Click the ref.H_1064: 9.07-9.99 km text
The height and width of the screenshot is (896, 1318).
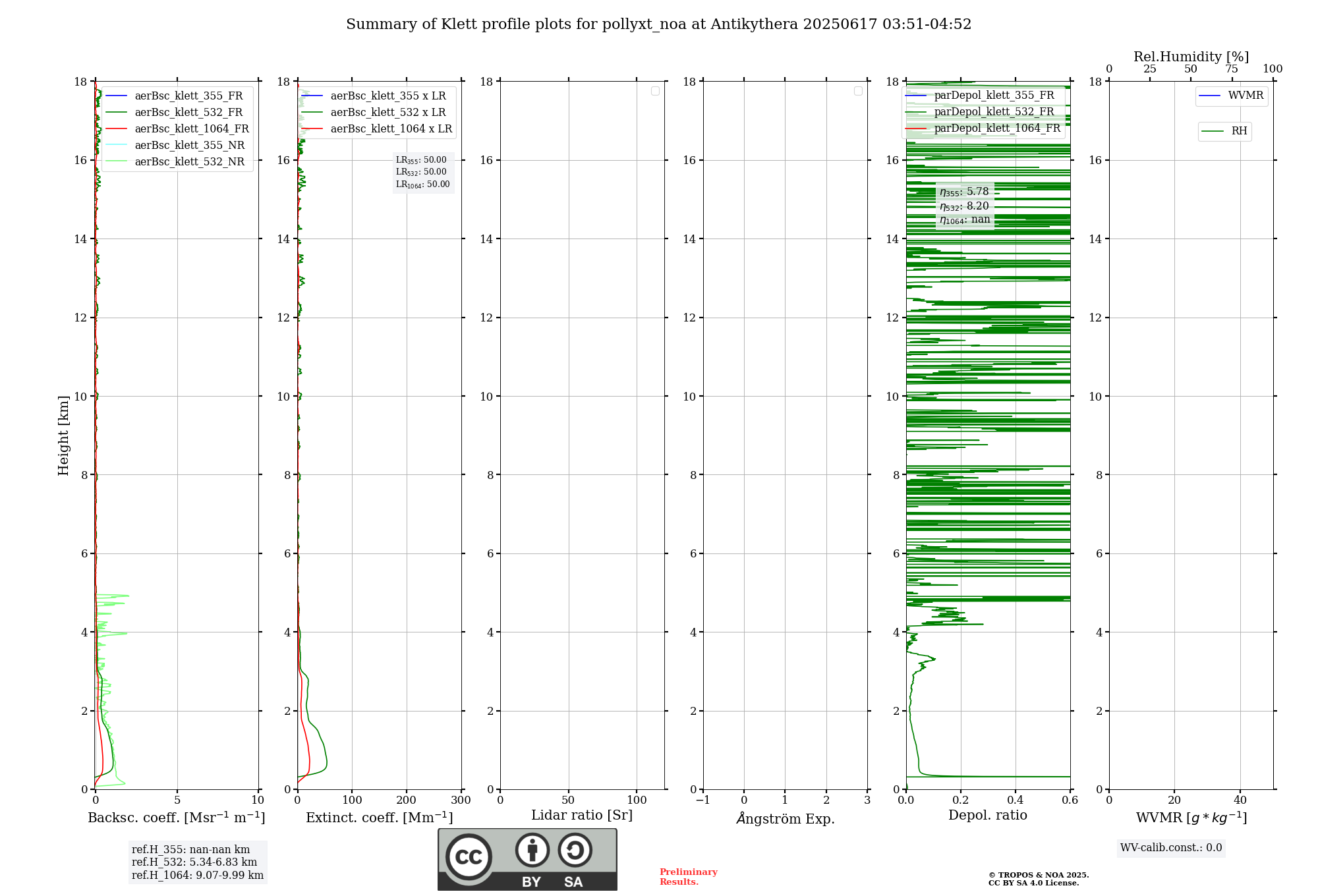(x=198, y=876)
